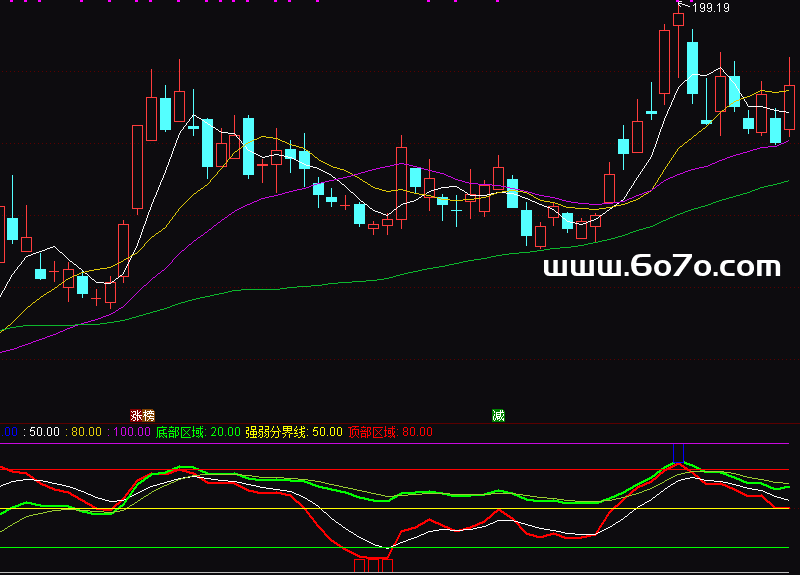Select the yellow 80.00 parameter value
Screen dimensions: 800x575
tap(85, 432)
